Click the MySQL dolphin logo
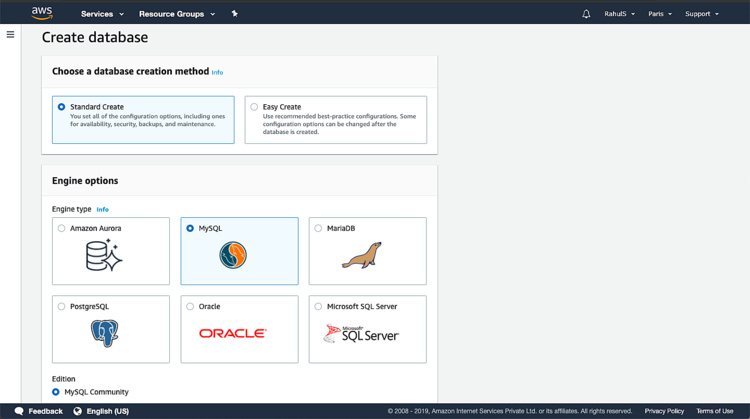The image size is (750, 419). [232, 255]
